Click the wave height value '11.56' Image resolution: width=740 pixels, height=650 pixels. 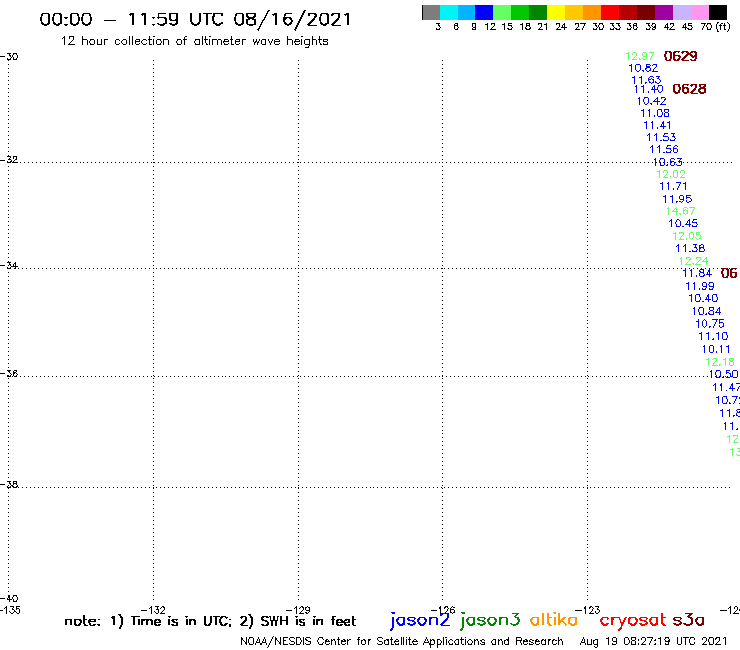tap(664, 149)
